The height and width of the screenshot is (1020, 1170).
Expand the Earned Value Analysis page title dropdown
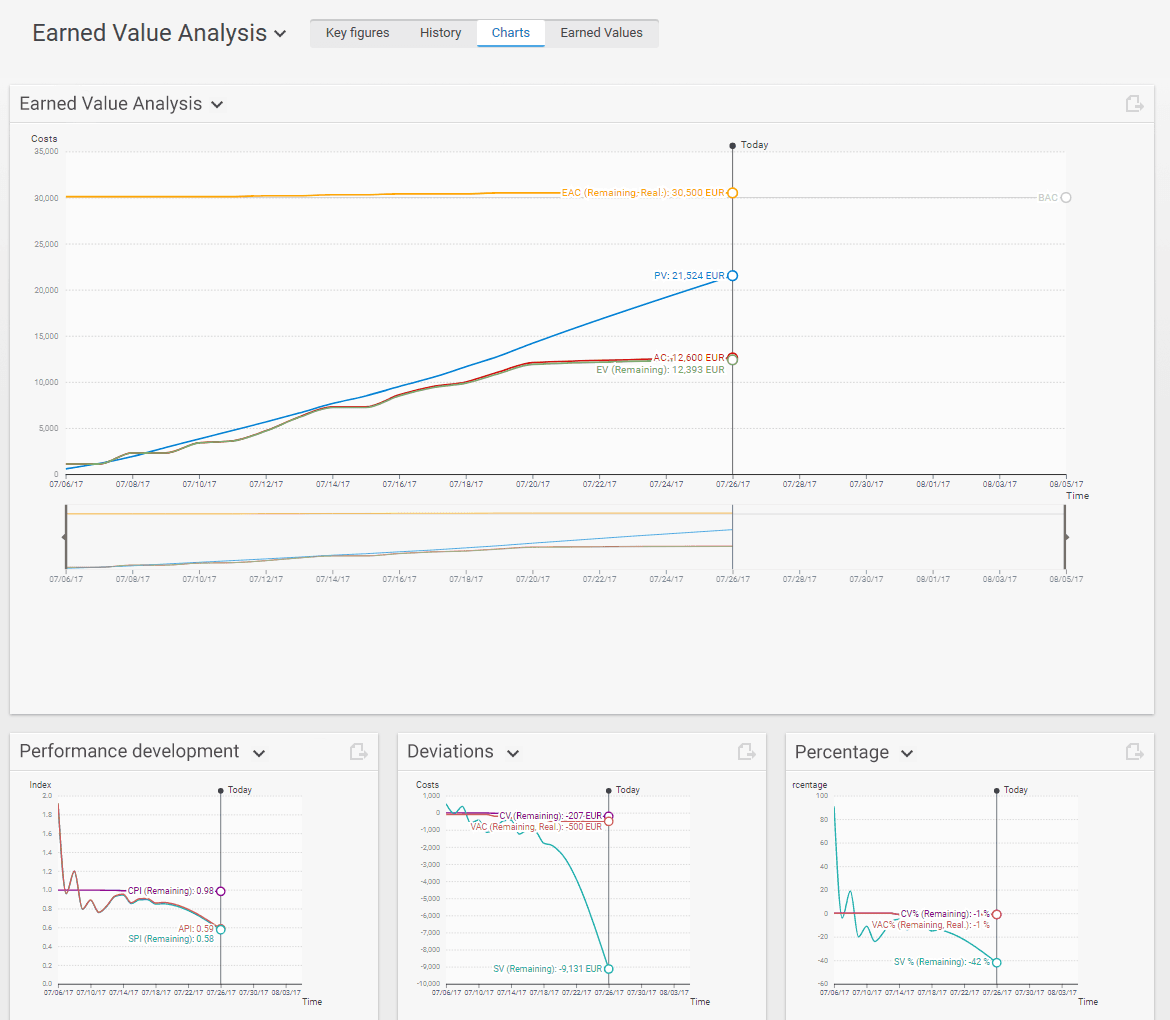pyautogui.click(x=281, y=34)
